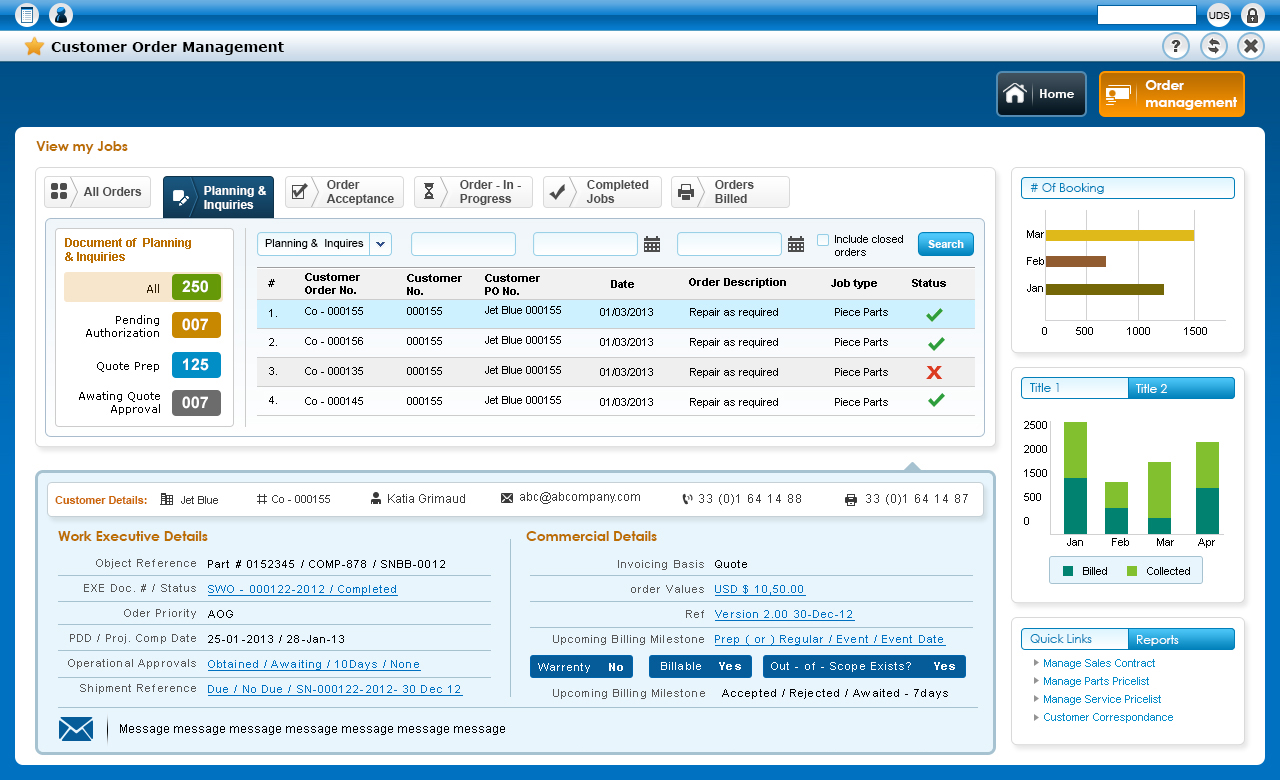Click the large message envelope icon
The height and width of the screenshot is (780, 1280).
coord(76,729)
